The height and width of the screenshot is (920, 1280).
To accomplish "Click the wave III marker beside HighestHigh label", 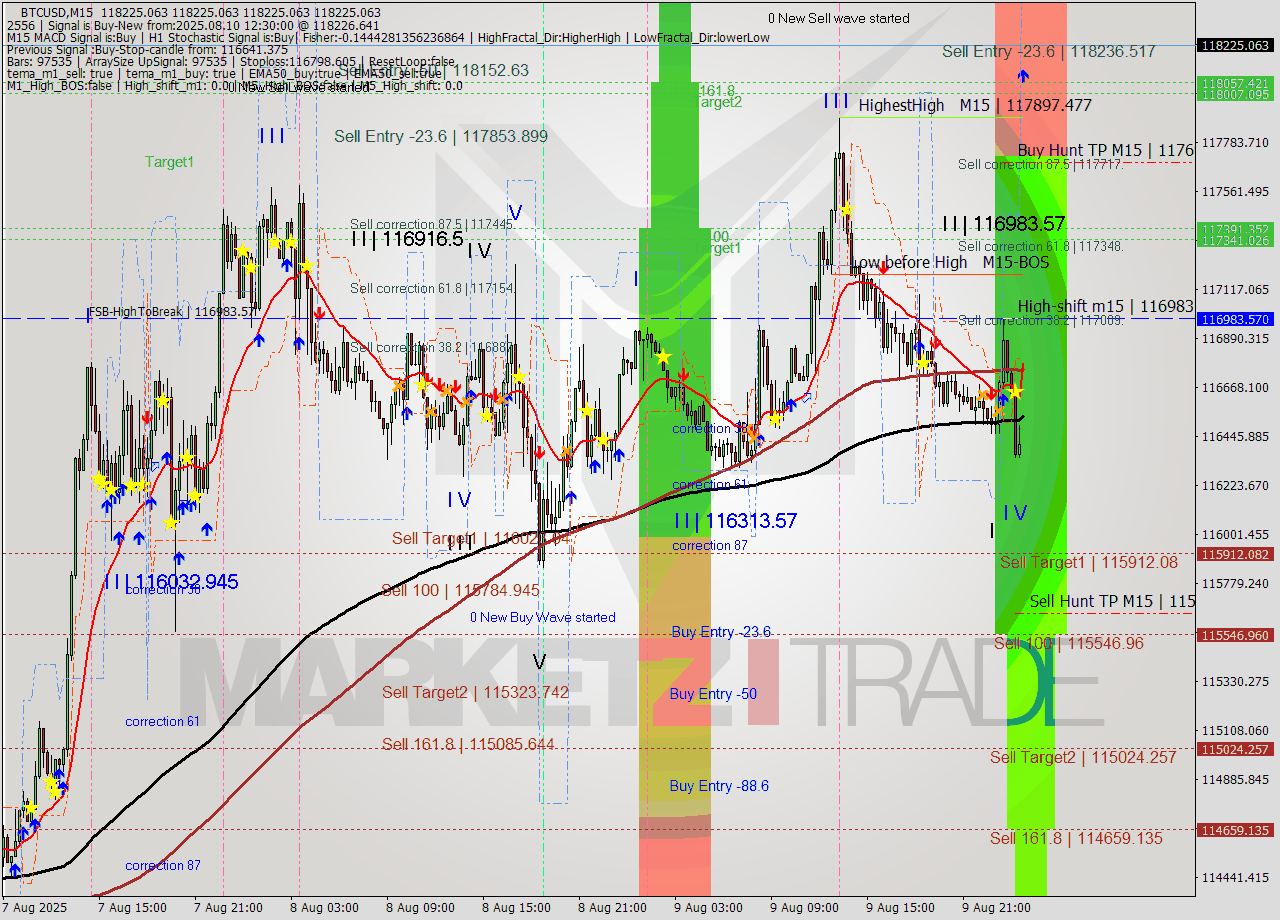I will pos(836,101).
